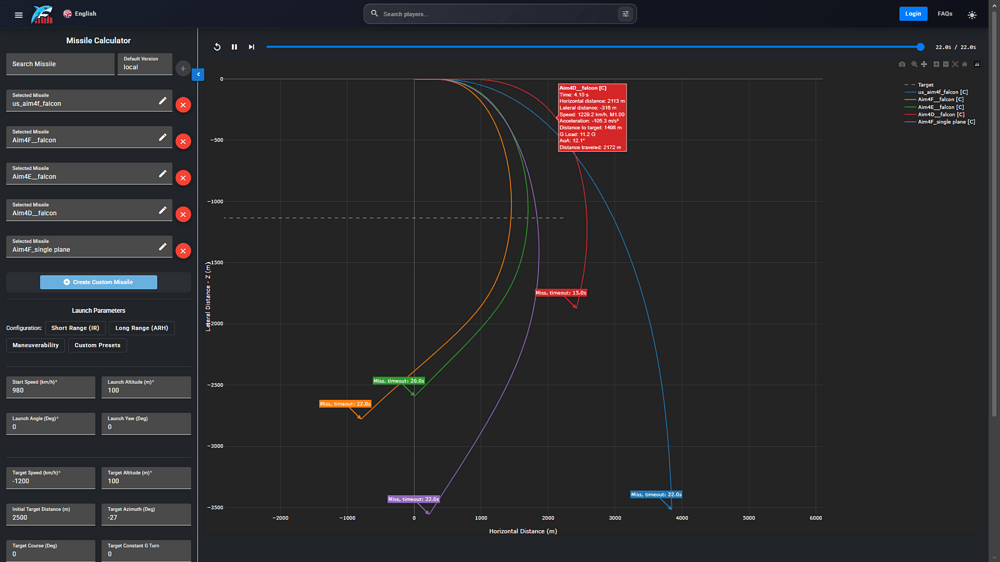
Task: Click the Launch Altitude input
Action: pyautogui.click(x=146, y=387)
